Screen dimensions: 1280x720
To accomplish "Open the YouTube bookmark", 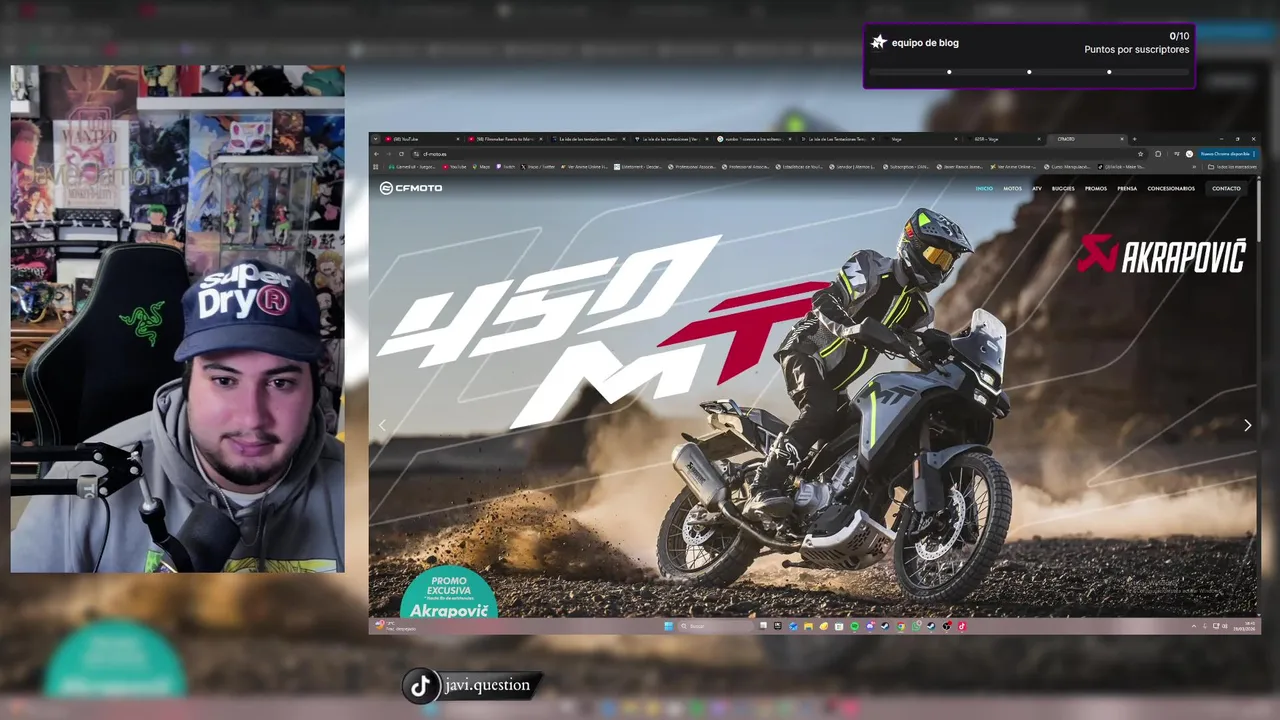I will click(x=455, y=166).
